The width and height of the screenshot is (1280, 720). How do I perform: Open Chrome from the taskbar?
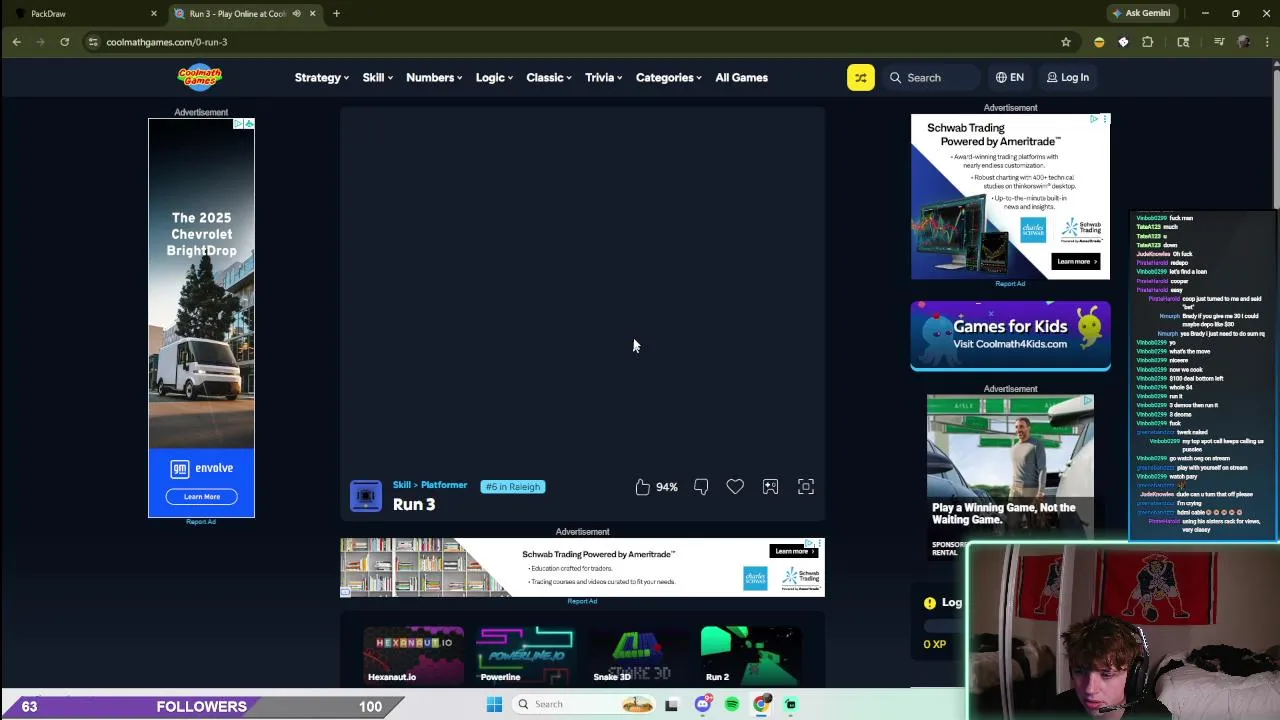coord(761,704)
